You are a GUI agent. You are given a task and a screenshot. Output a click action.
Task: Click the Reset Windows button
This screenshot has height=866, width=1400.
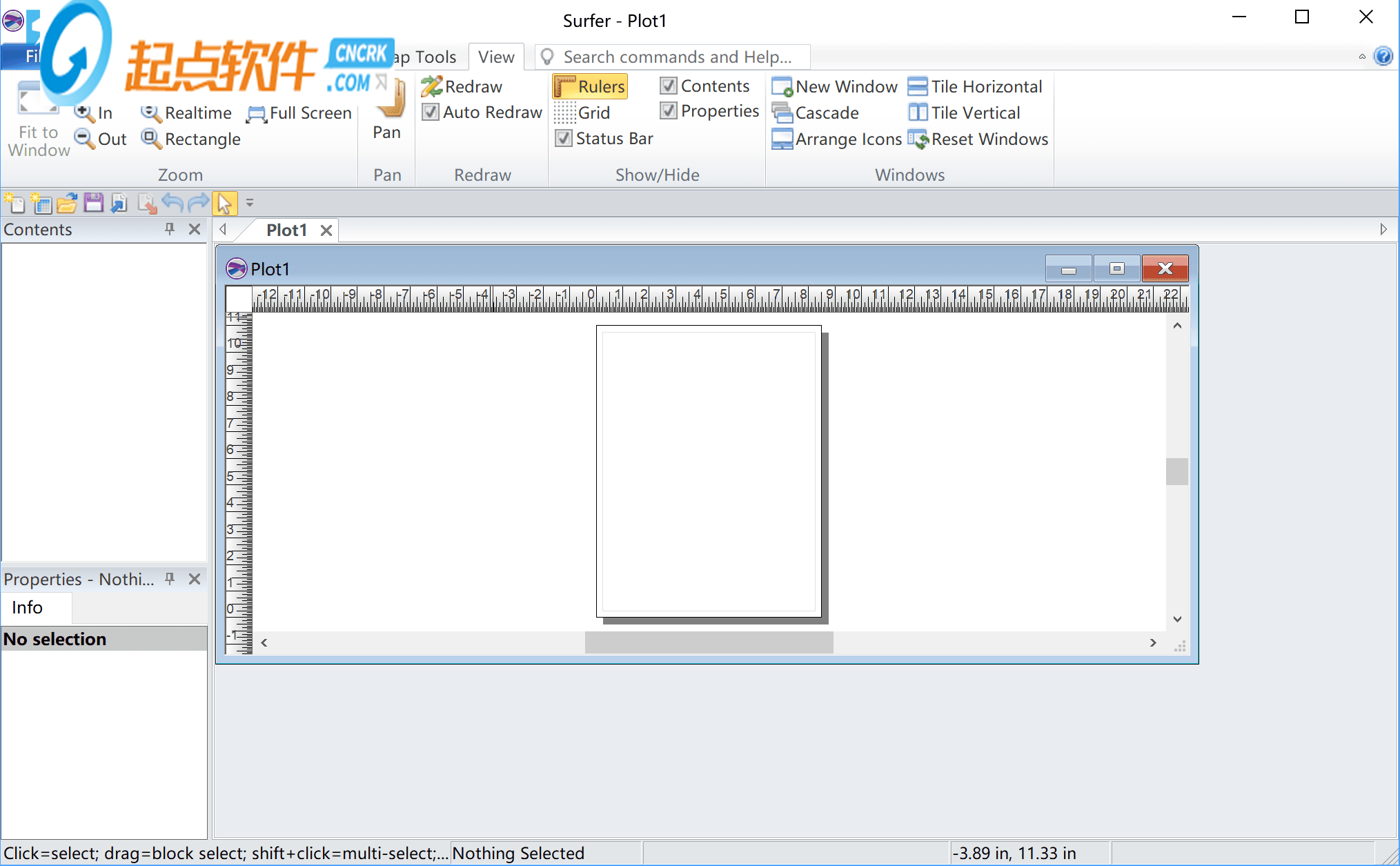[x=978, y=139]
